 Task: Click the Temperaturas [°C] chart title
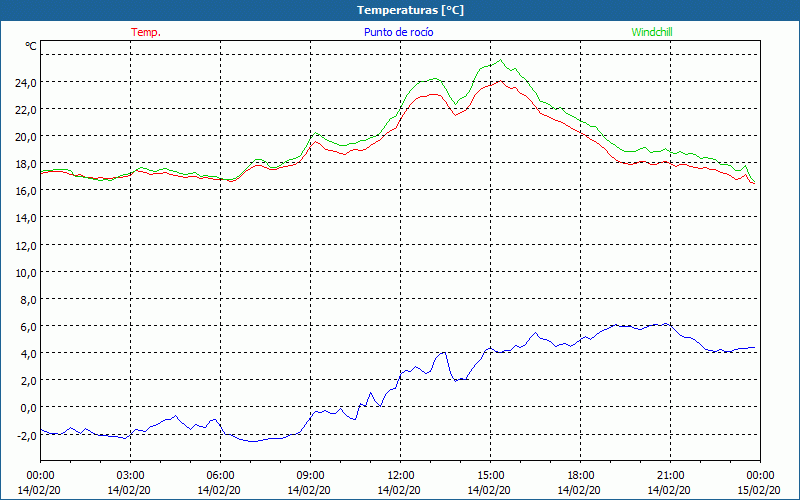[410, 10]
